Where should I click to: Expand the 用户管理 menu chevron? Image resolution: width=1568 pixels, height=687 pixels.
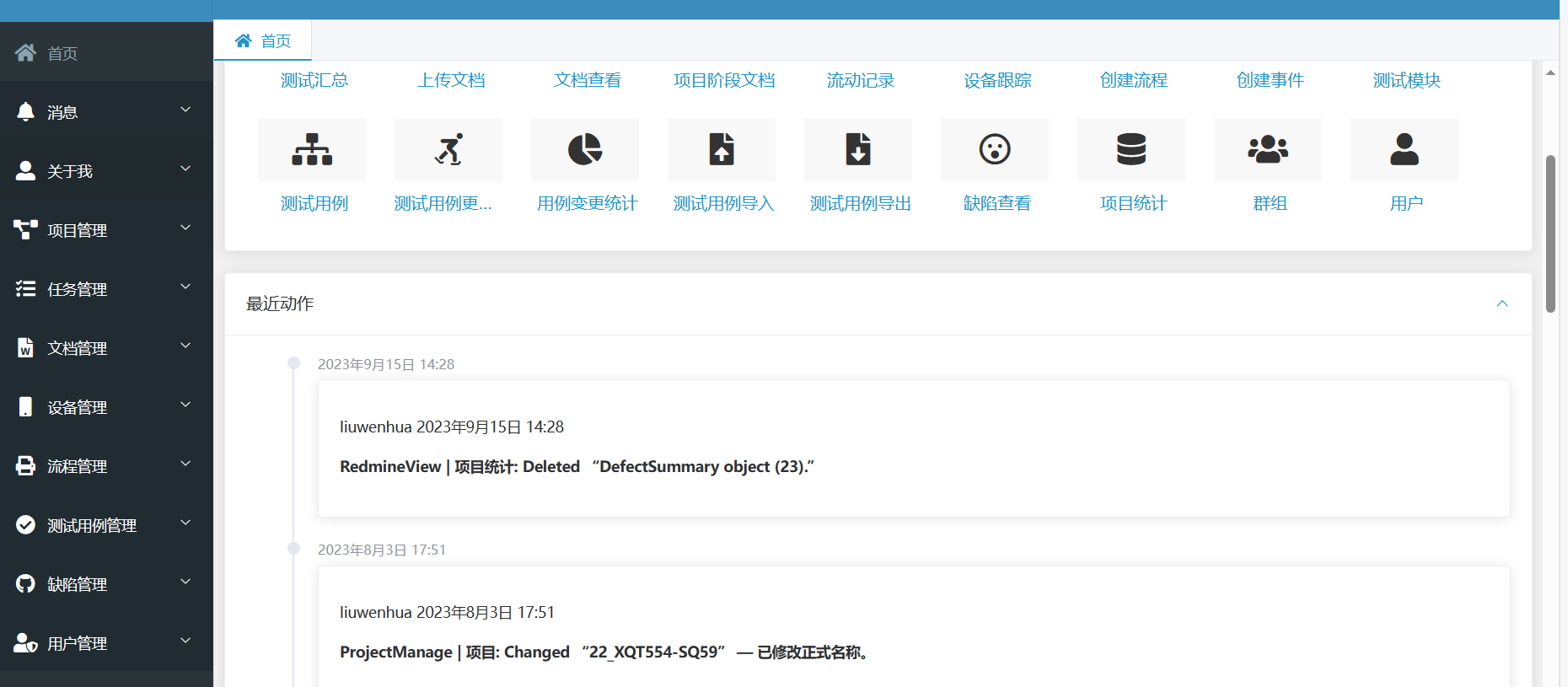pyautogui.click(x=185, y=641)
